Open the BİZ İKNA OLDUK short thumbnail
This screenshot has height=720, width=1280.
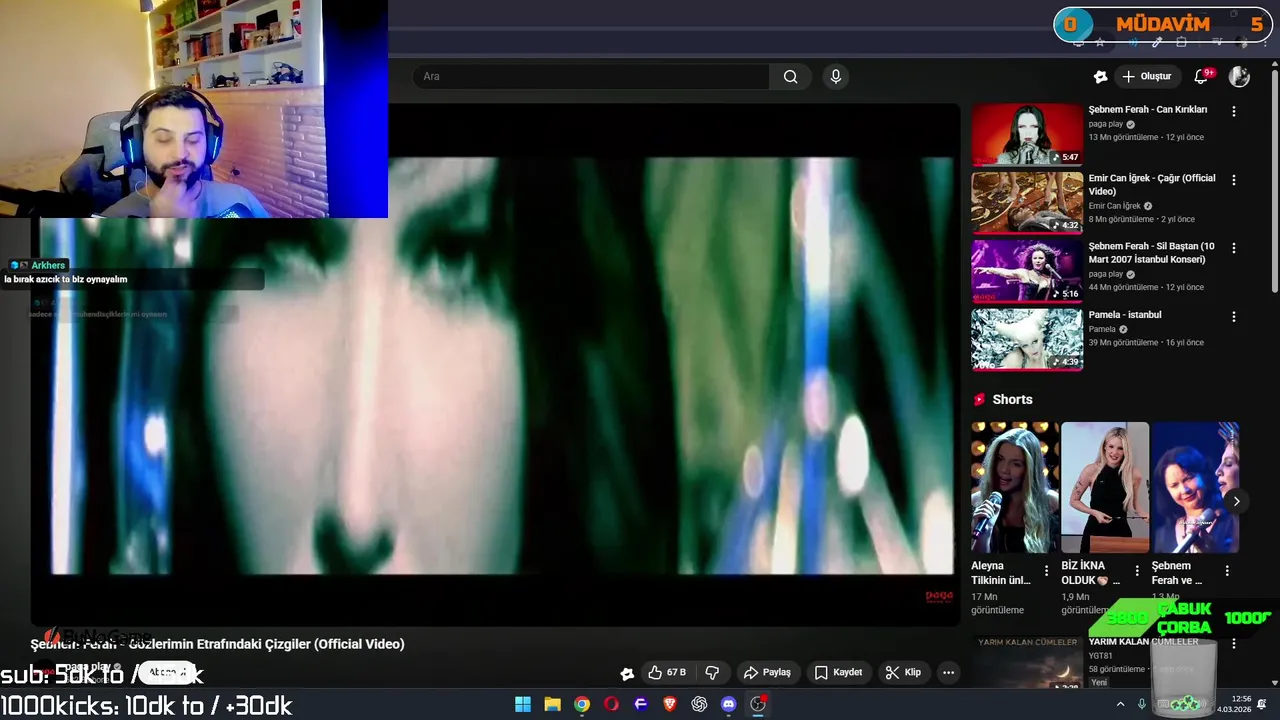(x=1105, y=487)
